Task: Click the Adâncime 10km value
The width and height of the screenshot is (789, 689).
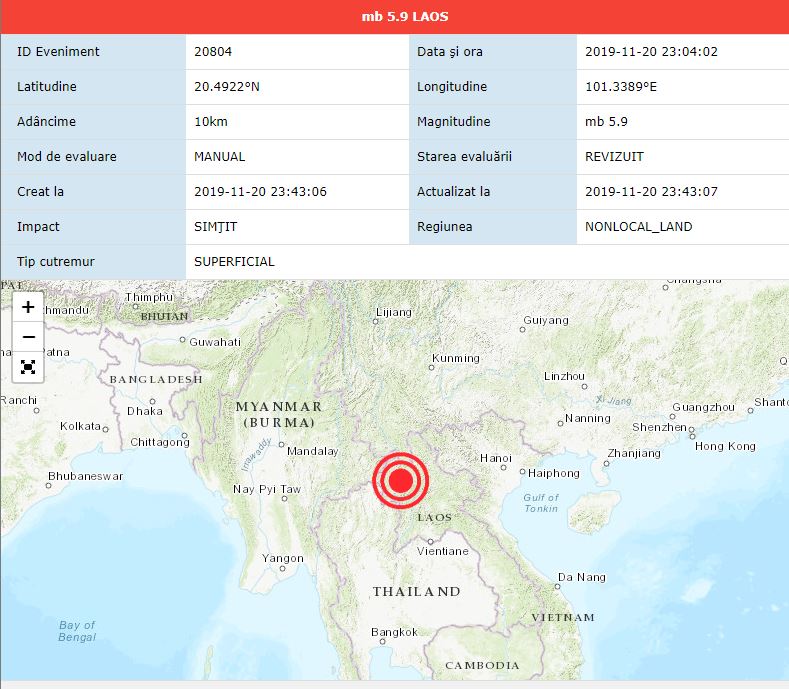Action: 210,122
